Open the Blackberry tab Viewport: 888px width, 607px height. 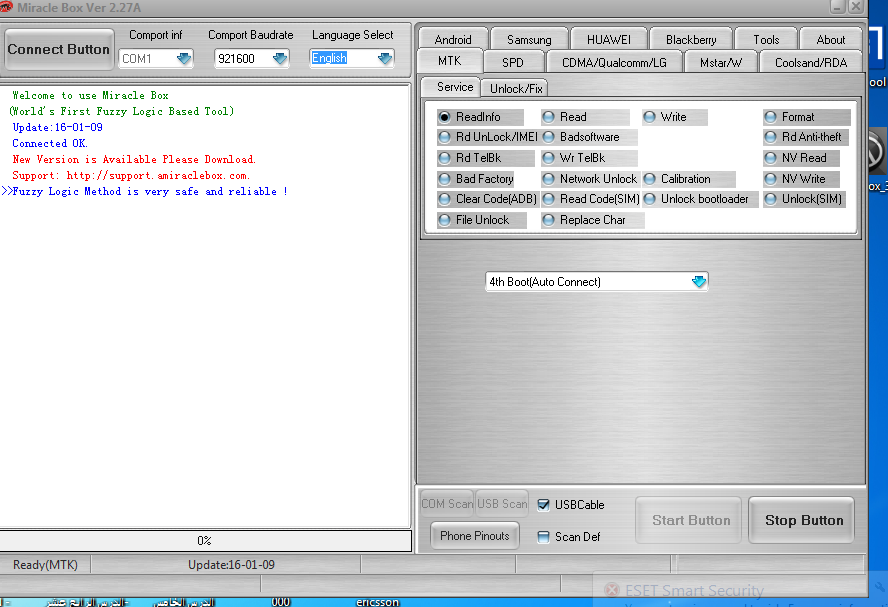(691, 40)
